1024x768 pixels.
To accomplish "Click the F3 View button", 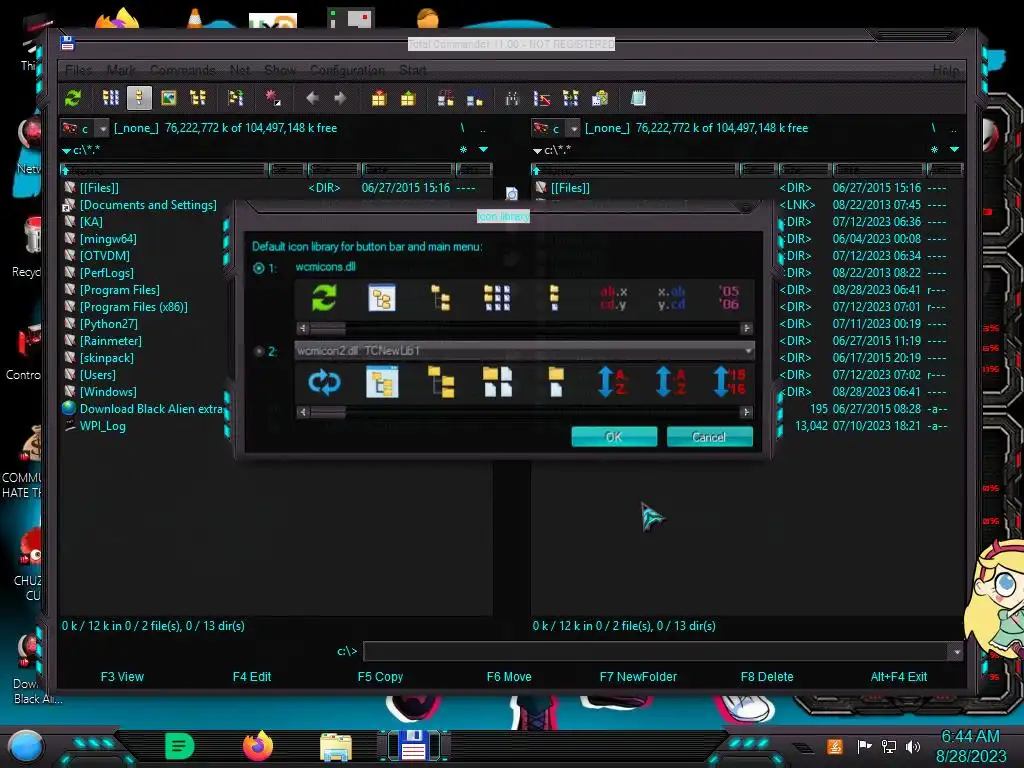I will click(x=122, y=677).
